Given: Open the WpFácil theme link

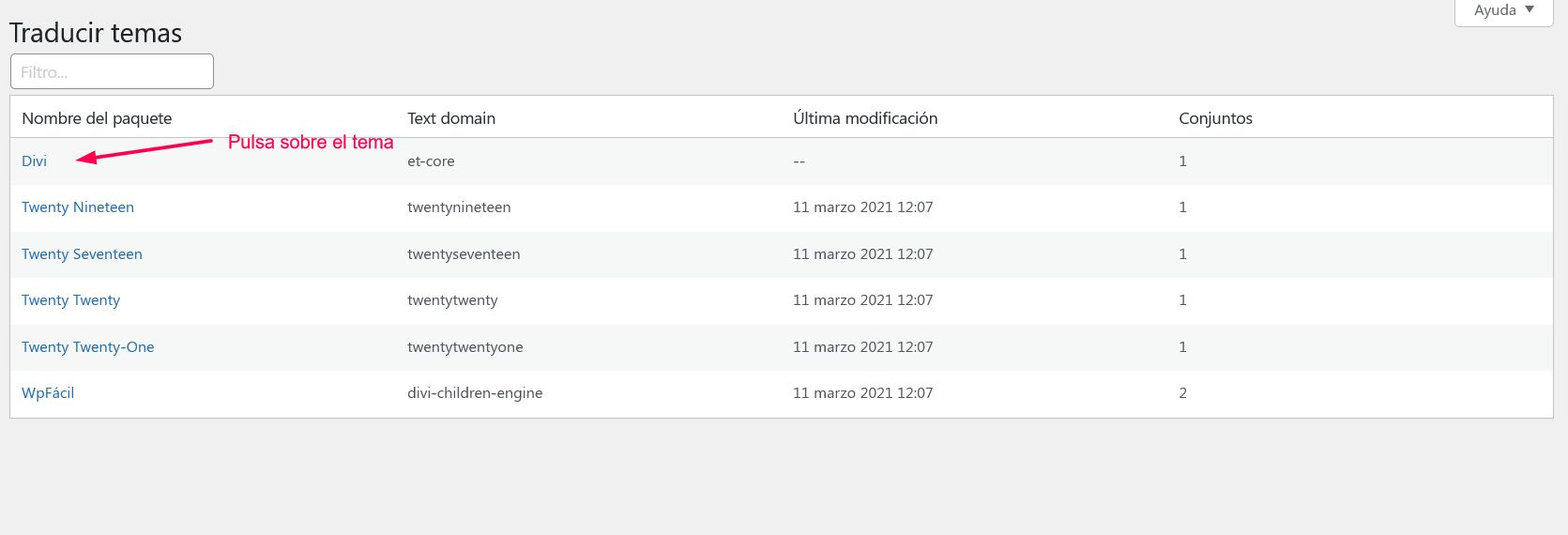Looking at the screenshot, I should tap(48, 393).
